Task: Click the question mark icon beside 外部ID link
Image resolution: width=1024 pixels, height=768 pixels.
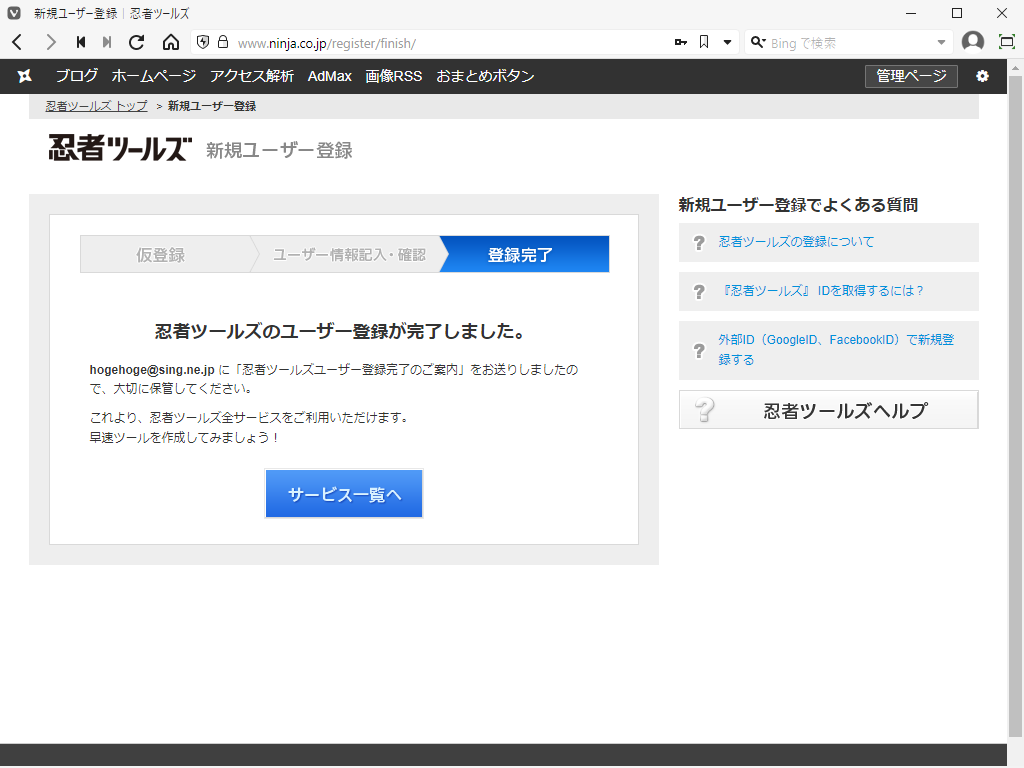Action: click(699, 351)
